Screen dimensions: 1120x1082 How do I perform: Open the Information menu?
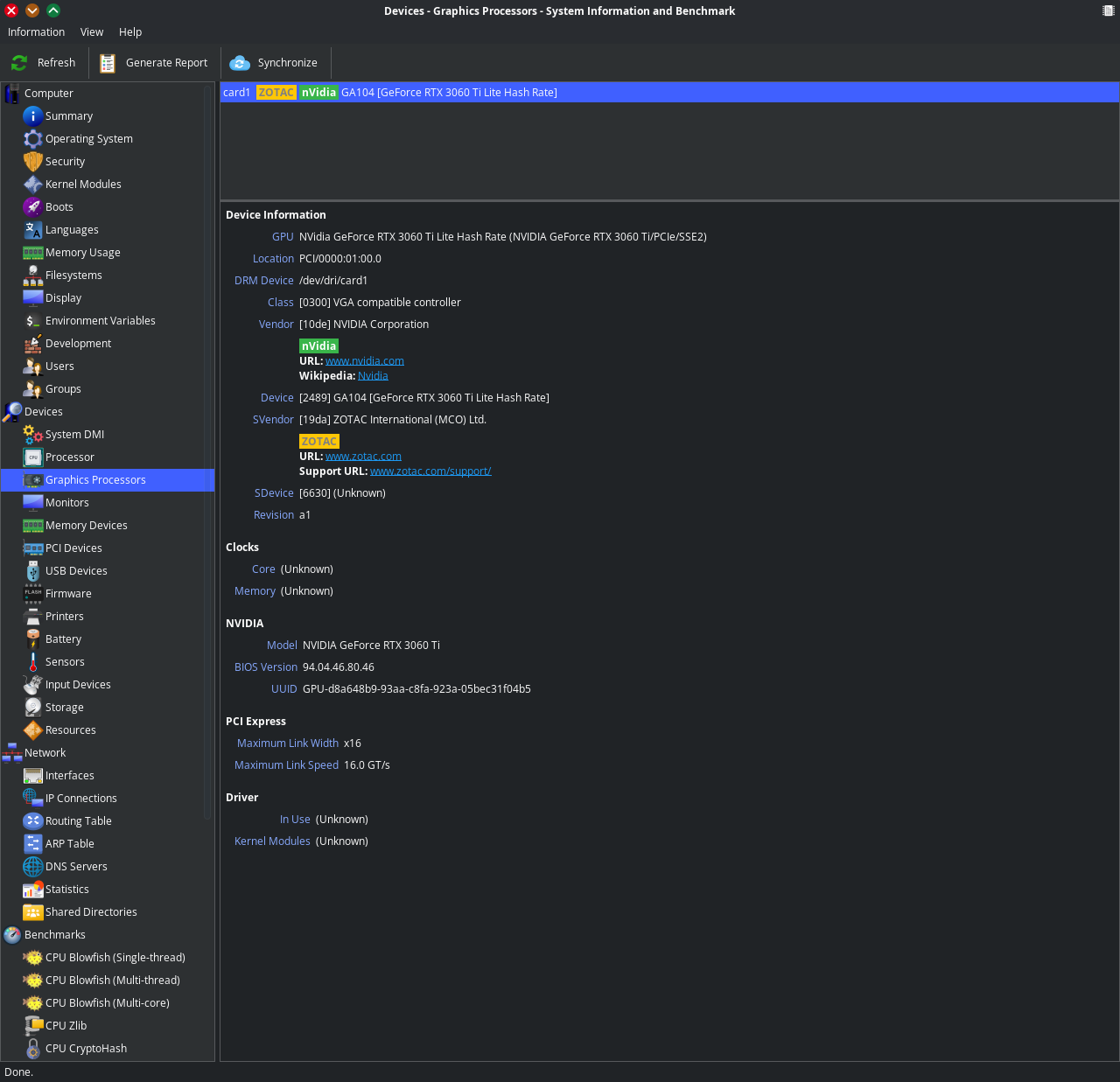[36, 32]
